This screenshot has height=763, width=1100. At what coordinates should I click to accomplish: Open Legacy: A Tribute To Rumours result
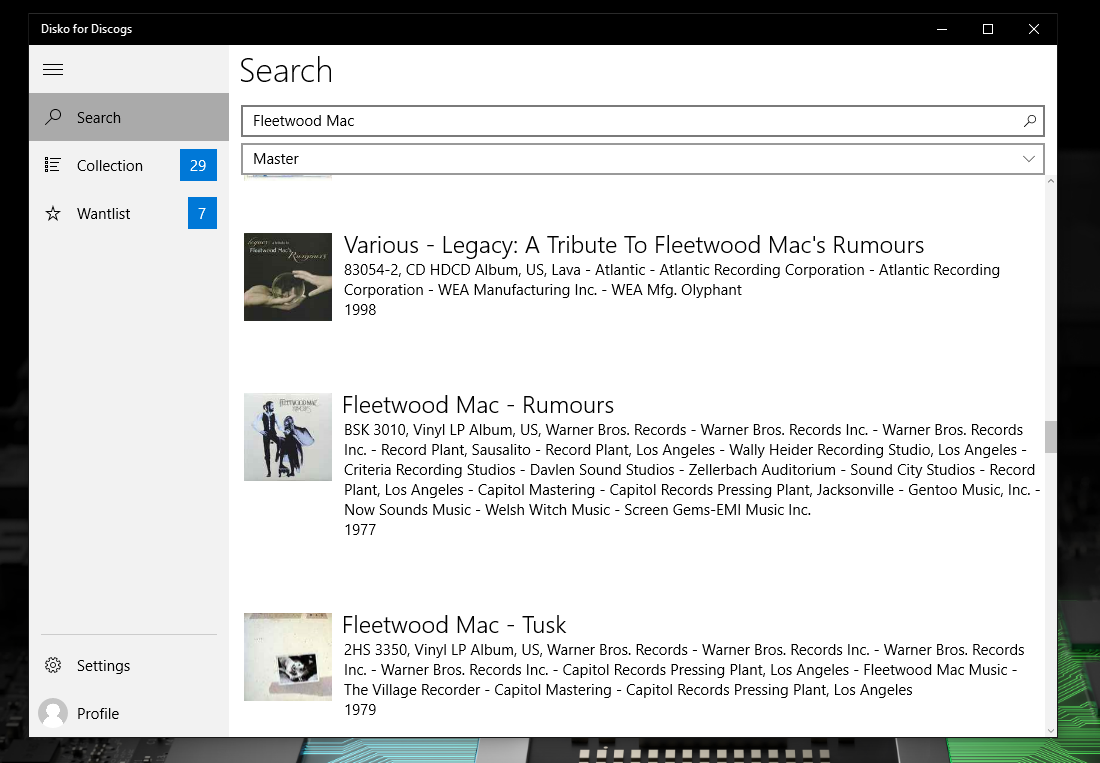pos(634,245)
